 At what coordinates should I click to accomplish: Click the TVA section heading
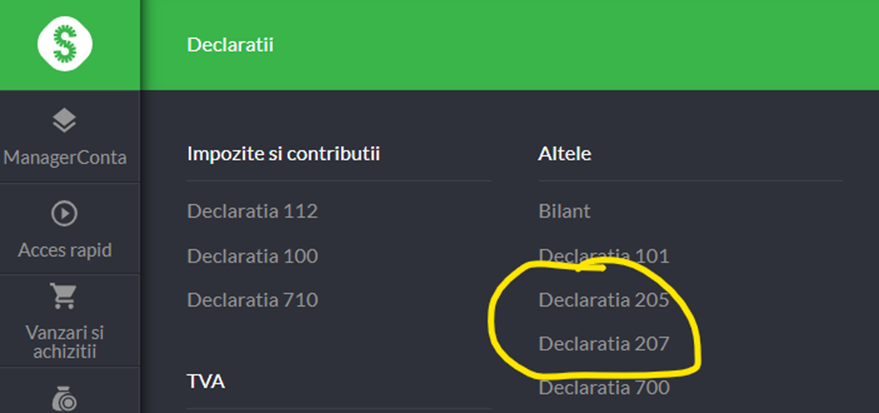point(206,382)
